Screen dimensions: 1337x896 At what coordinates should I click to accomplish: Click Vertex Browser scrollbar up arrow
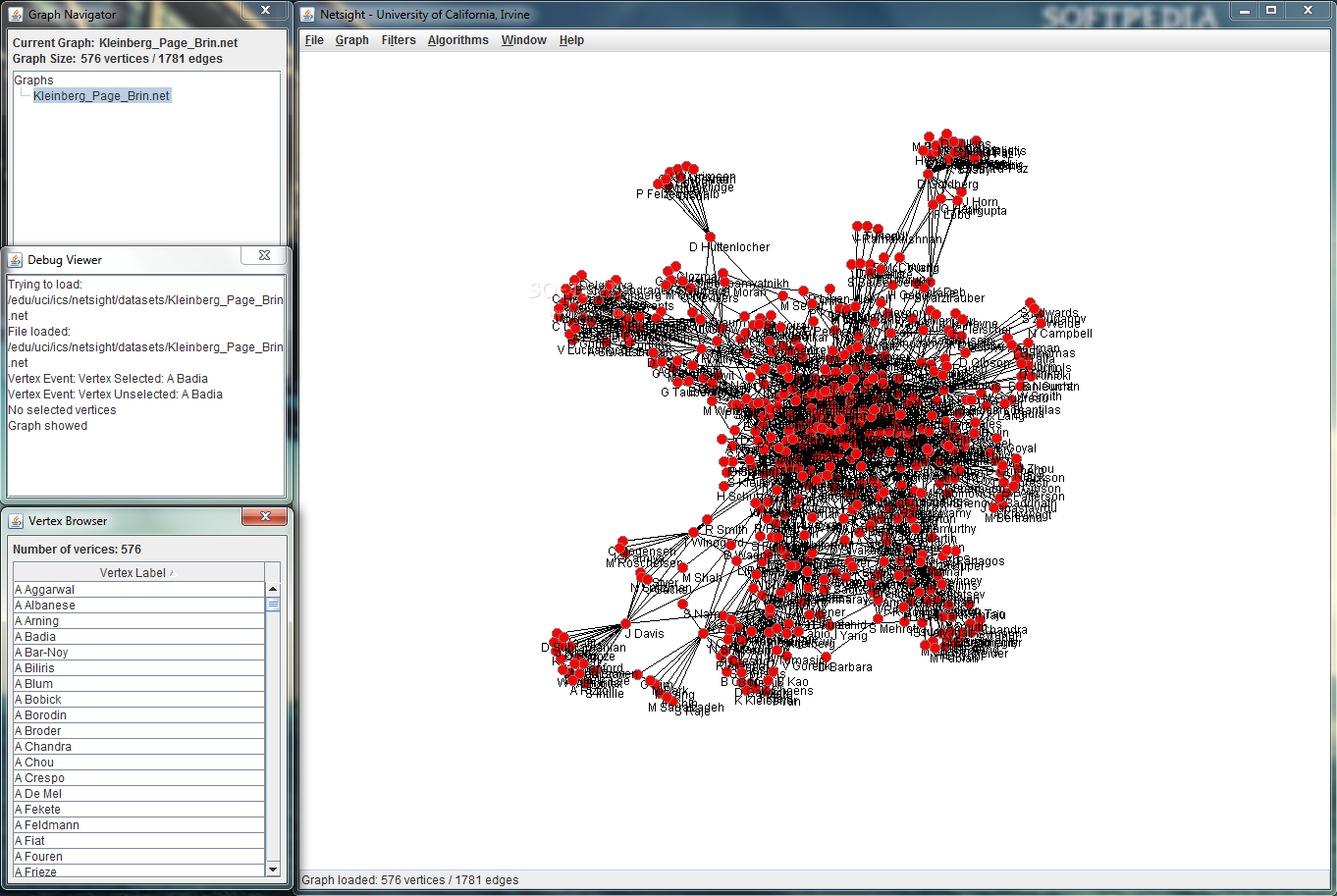pos(273,590)
